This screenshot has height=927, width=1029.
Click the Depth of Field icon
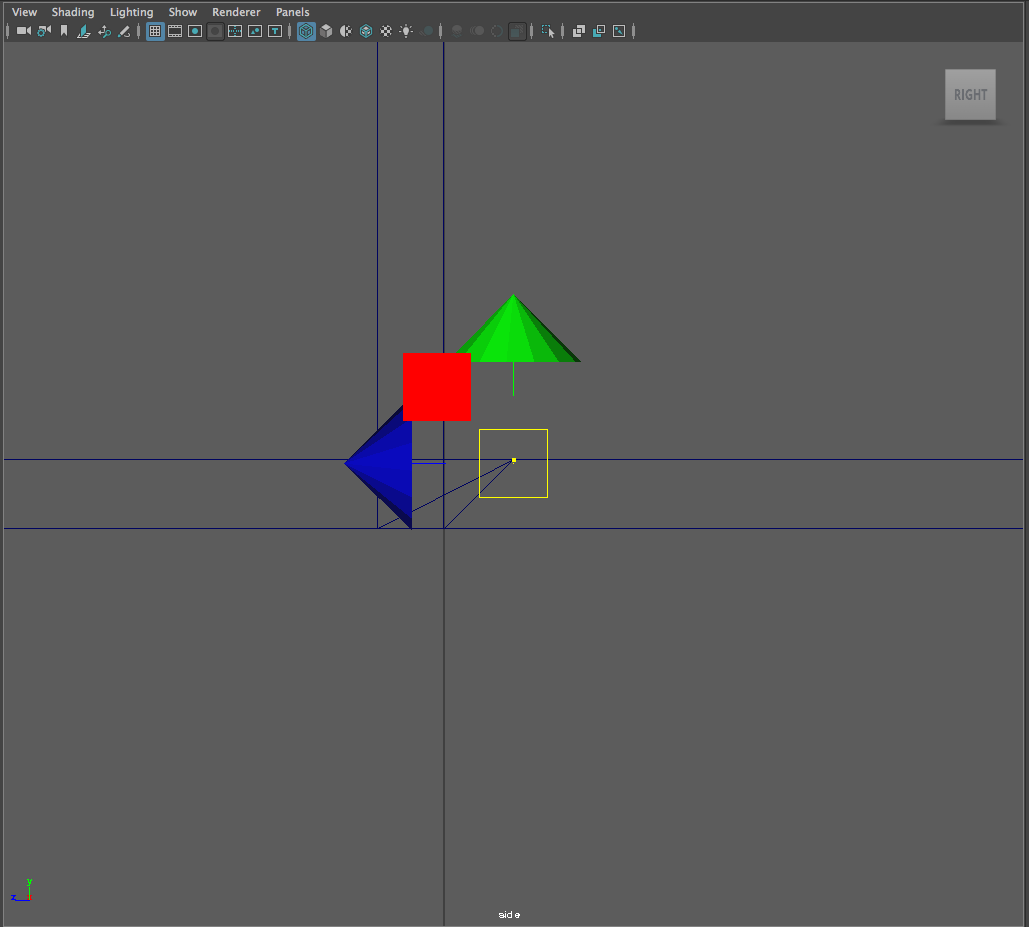(517, 31)
